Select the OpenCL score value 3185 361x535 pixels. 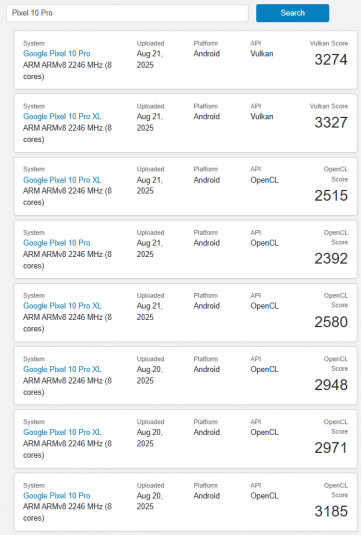(x=331, y=511)
